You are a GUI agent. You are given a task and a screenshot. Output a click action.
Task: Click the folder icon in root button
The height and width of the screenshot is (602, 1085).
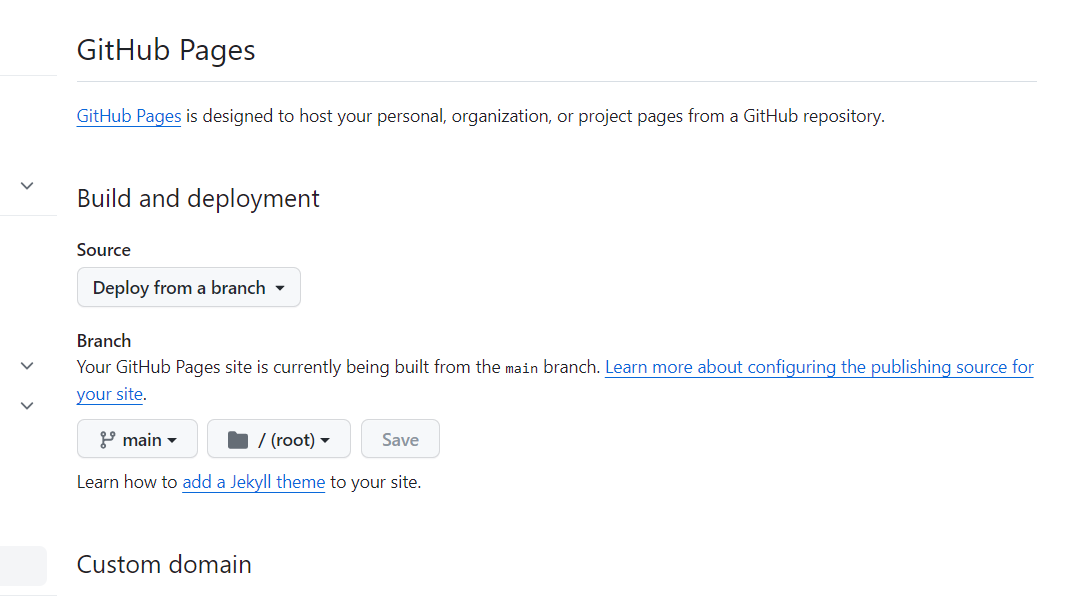[238, 439]
